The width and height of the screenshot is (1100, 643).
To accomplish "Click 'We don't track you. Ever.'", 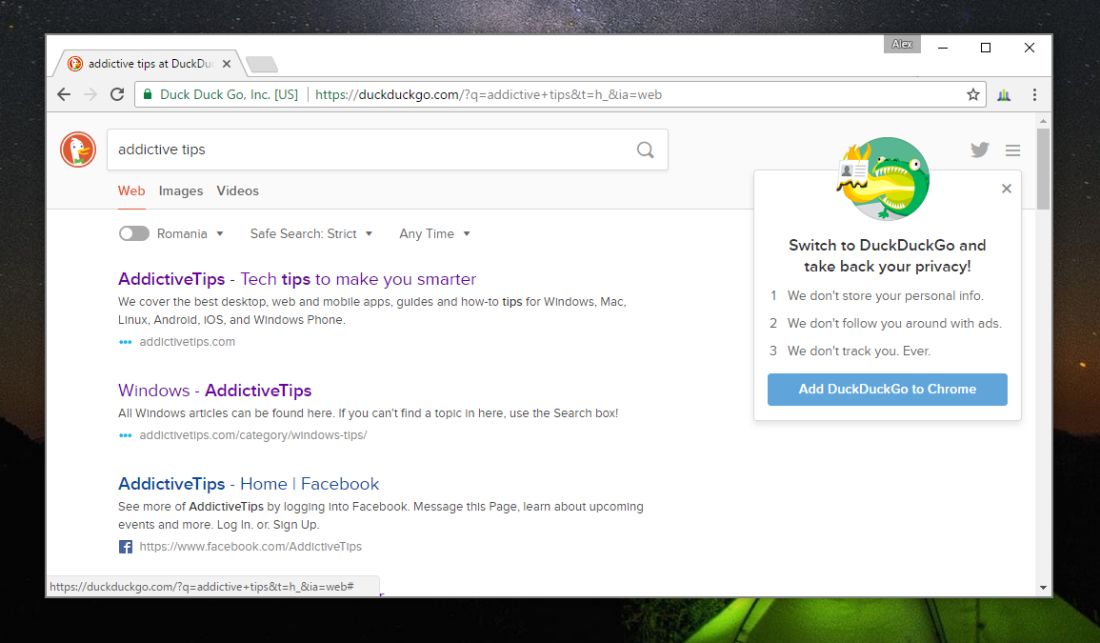I will point(859,351).
